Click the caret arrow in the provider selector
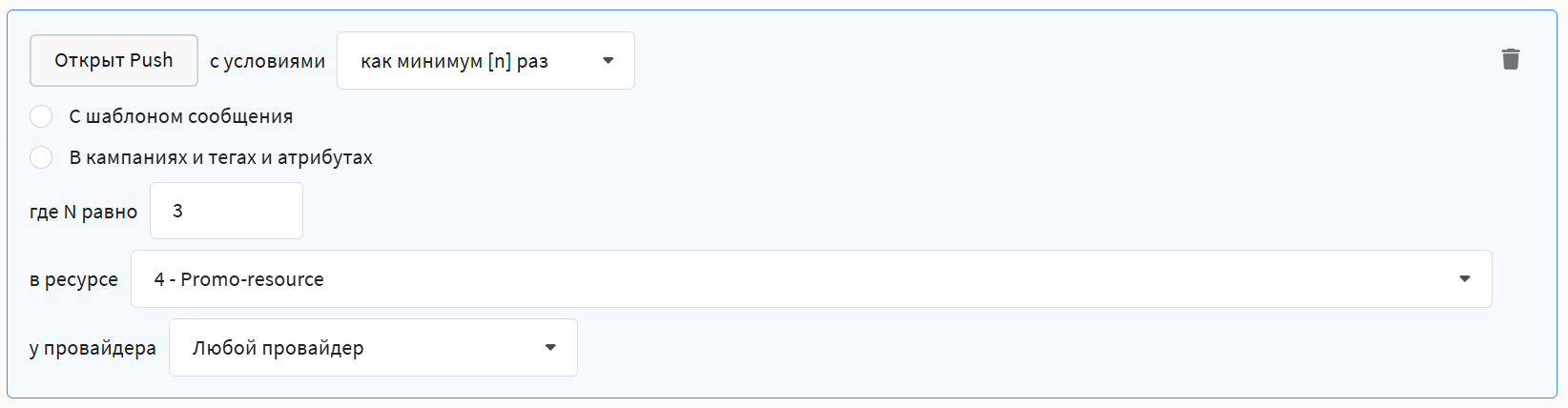The height and width of the screenshot is (408, 1568). point(550,348)
